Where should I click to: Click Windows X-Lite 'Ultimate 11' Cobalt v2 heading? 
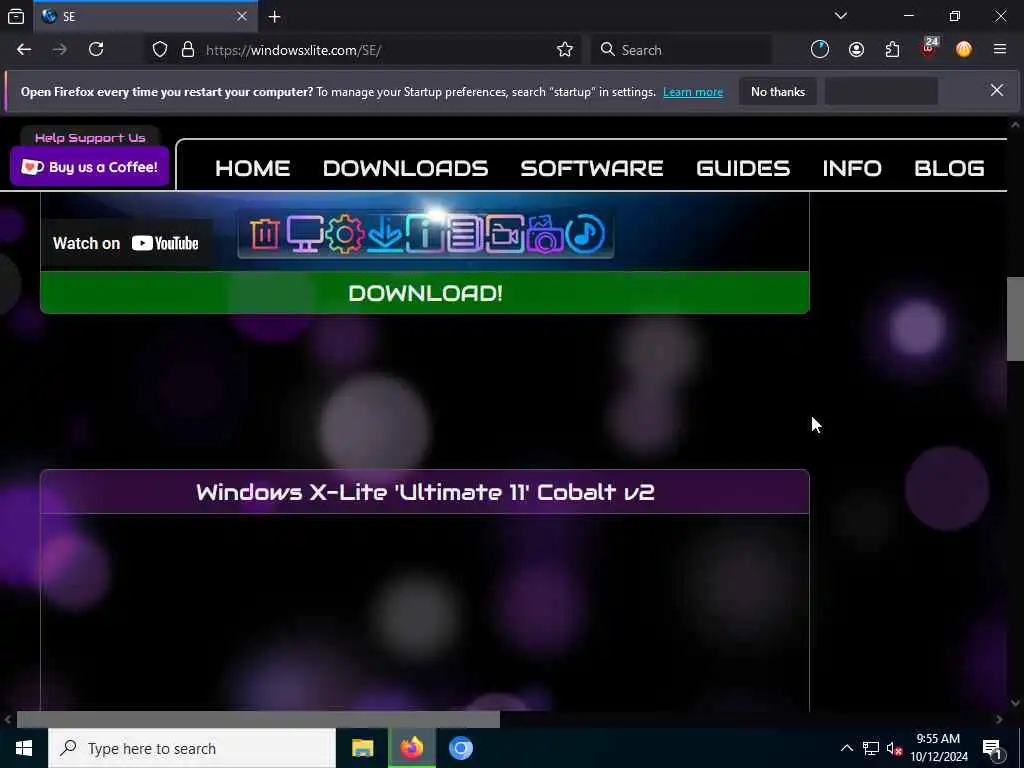click(x=425, y=492)
